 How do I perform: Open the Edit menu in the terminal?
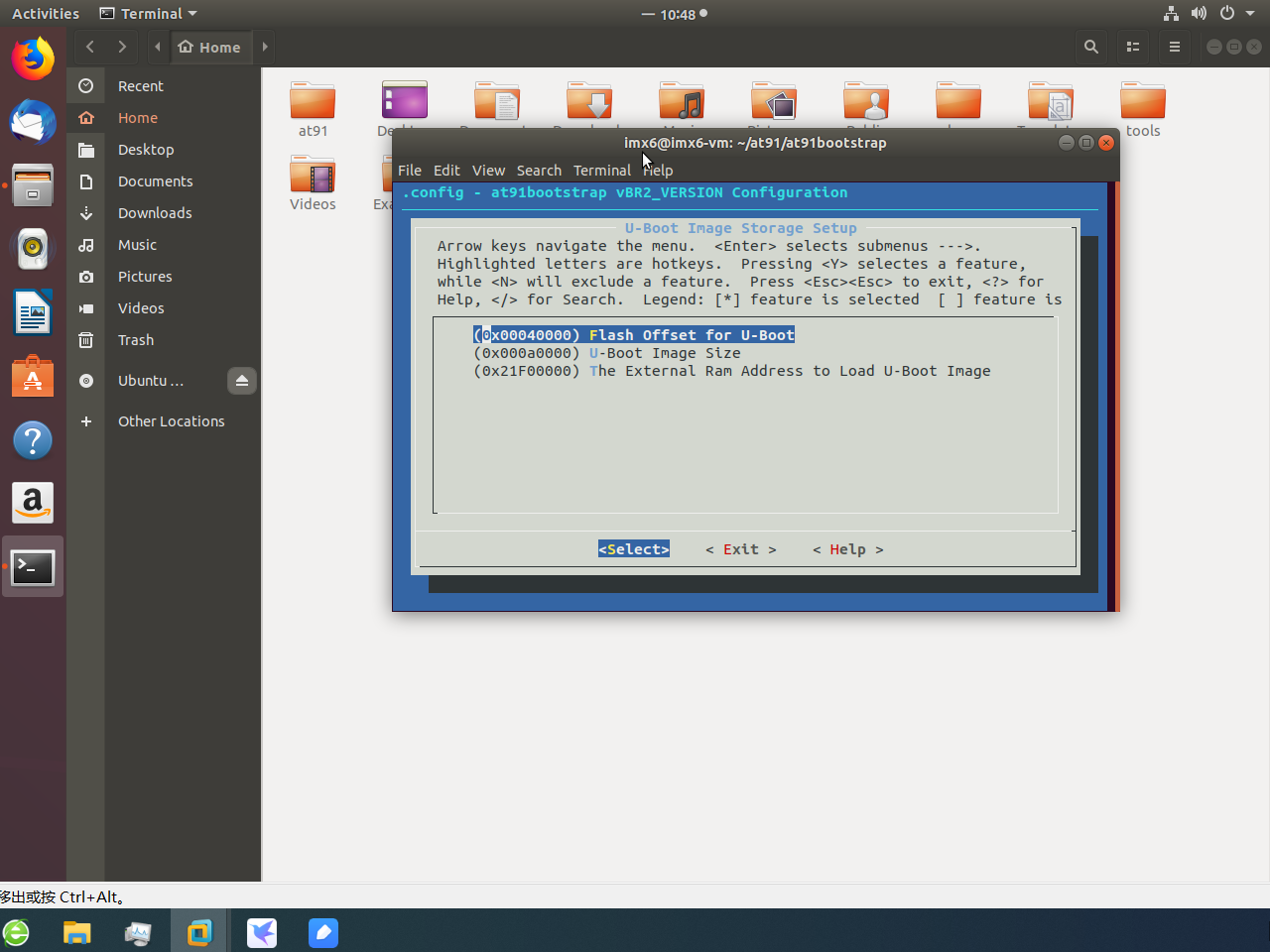click(x=446, y=171)
